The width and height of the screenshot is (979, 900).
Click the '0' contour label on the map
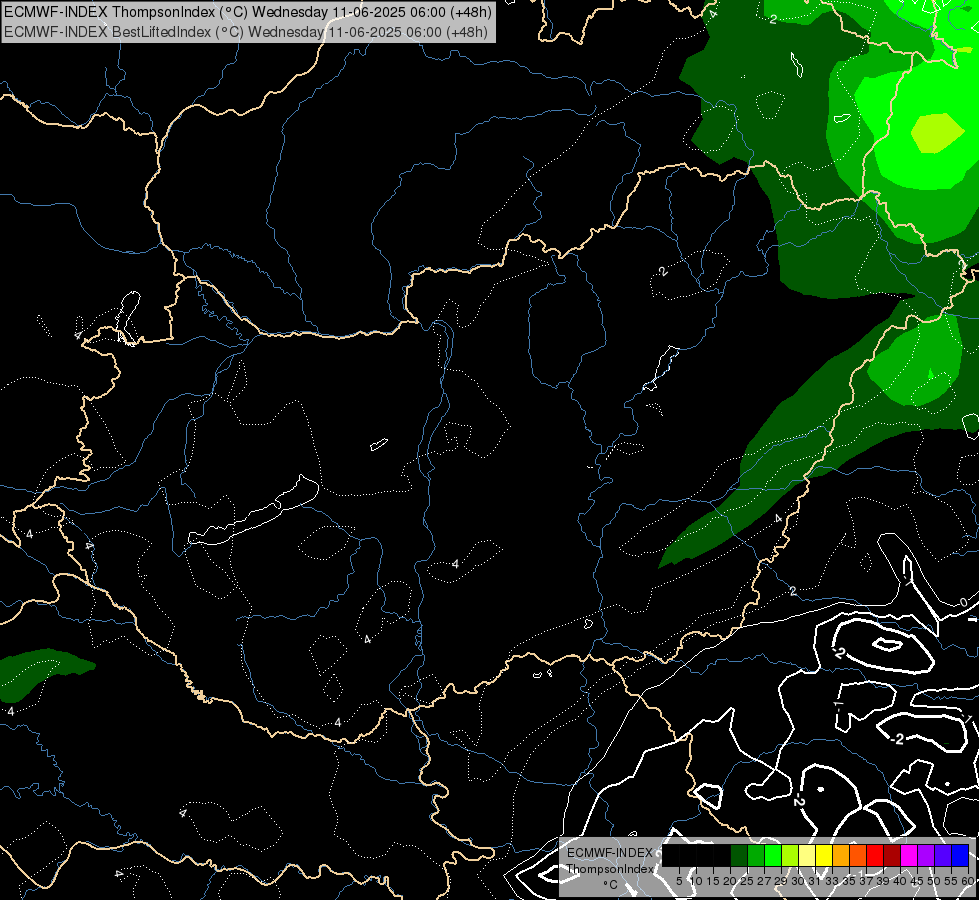pyautogui.click(x=963, y=602)
